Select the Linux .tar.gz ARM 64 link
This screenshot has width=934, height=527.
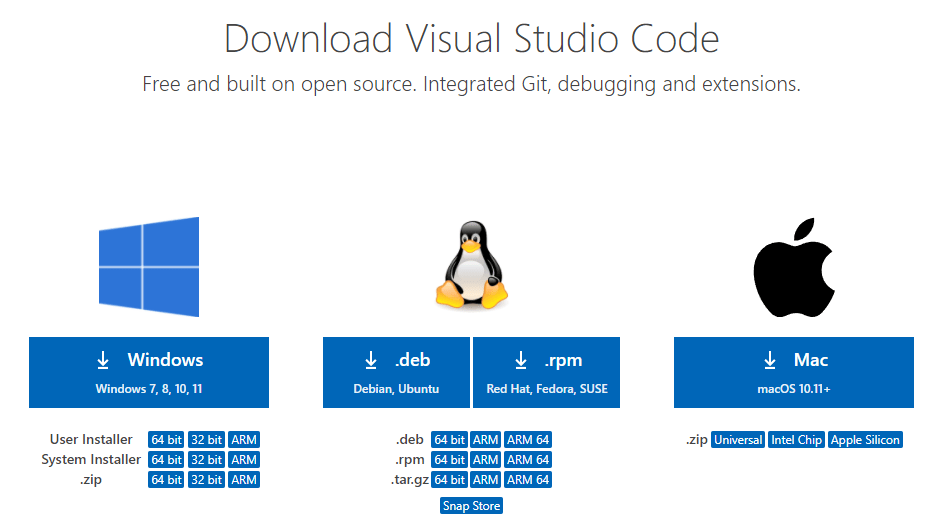[528, 479]
